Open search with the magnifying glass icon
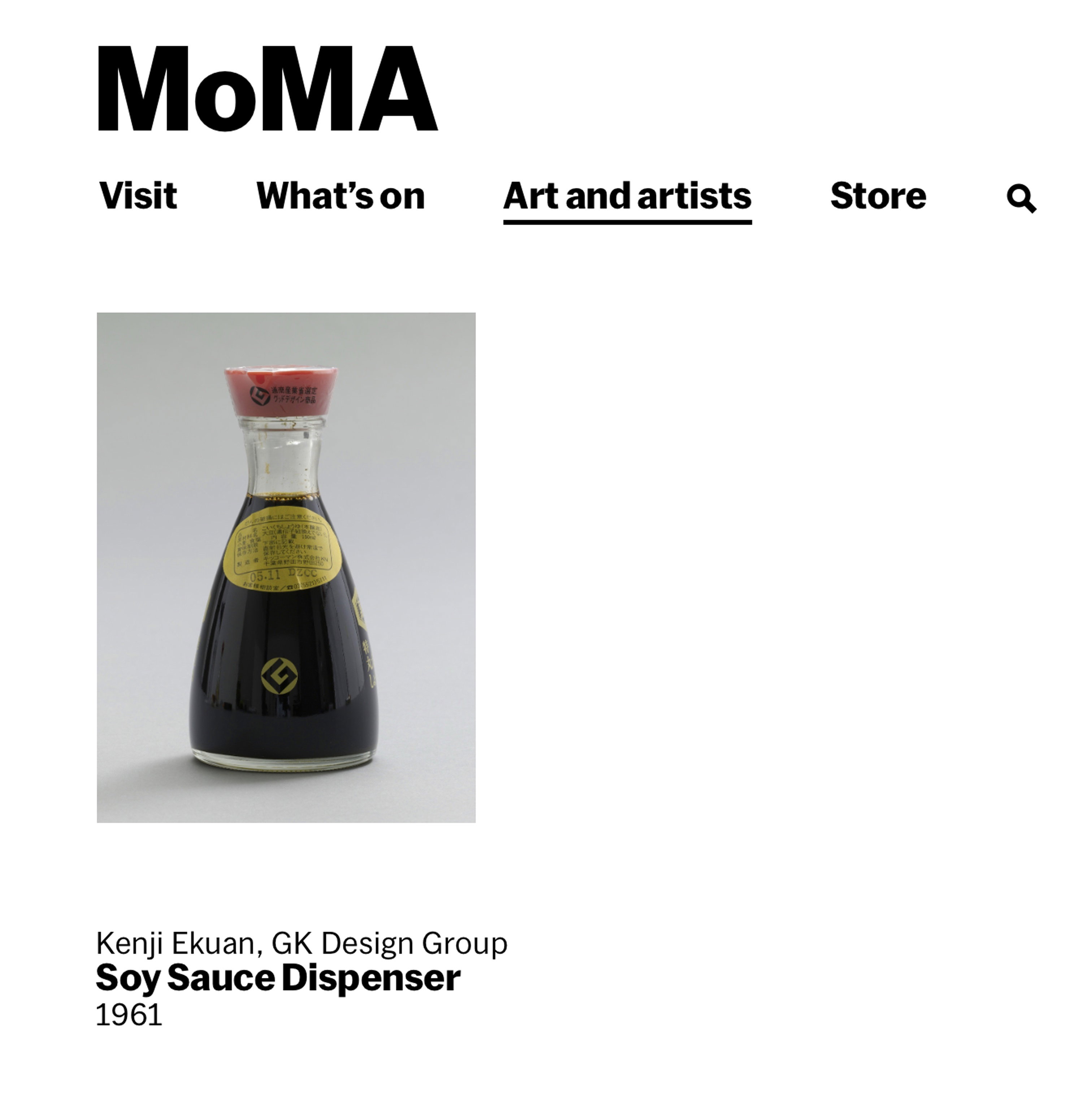This screenshot has width=1092, height=1096. pos(1021,199)
